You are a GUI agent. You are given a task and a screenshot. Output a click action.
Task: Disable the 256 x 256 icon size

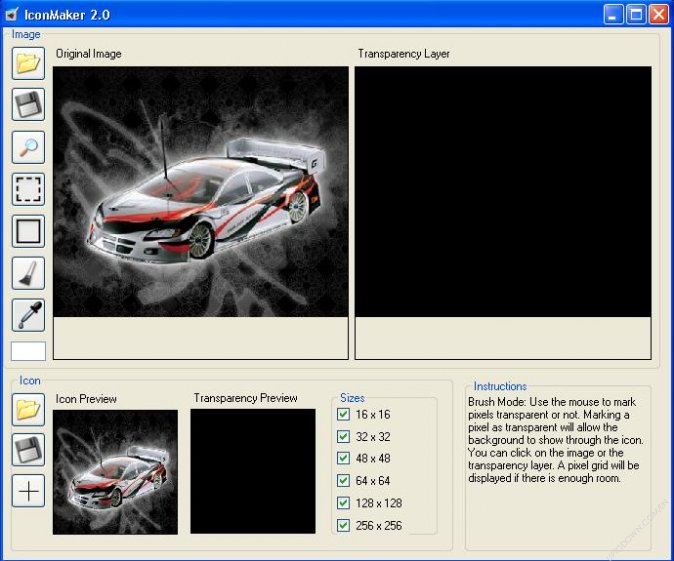344,525
